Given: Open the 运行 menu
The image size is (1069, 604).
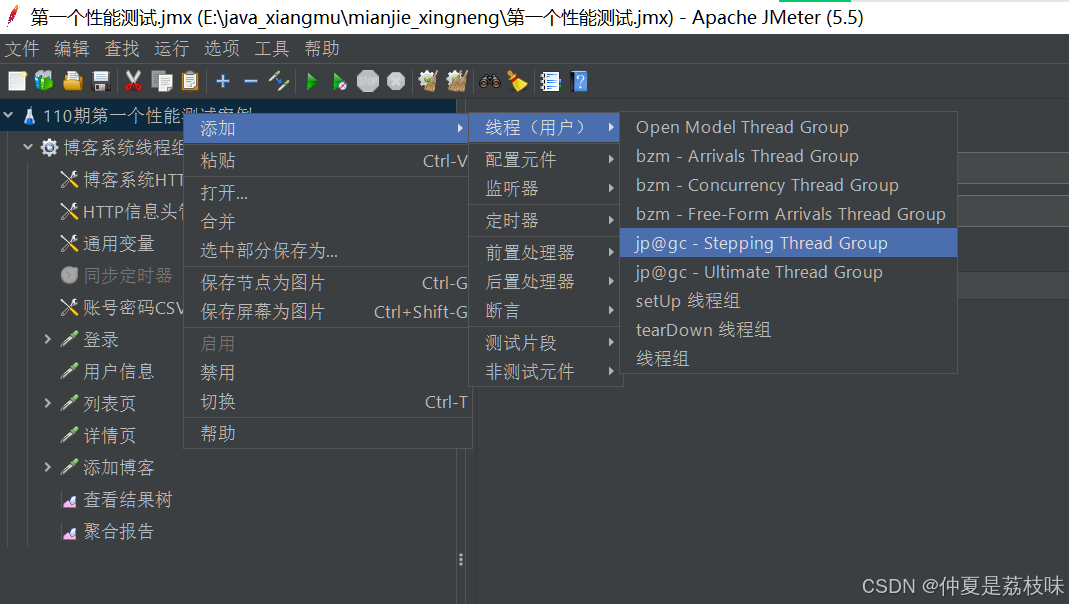Looking at the screenshot, I should 172,49.
